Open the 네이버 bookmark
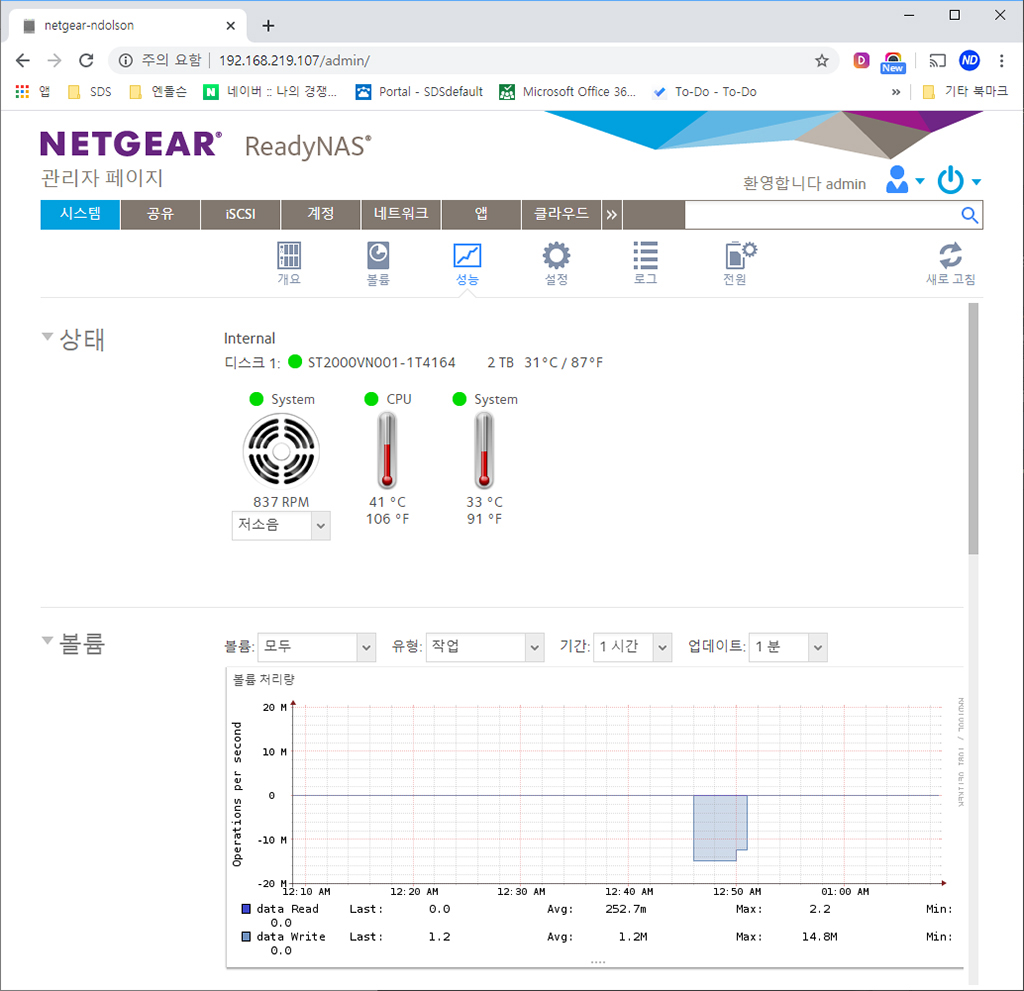 pyautogui.click(x=270, y=91)
